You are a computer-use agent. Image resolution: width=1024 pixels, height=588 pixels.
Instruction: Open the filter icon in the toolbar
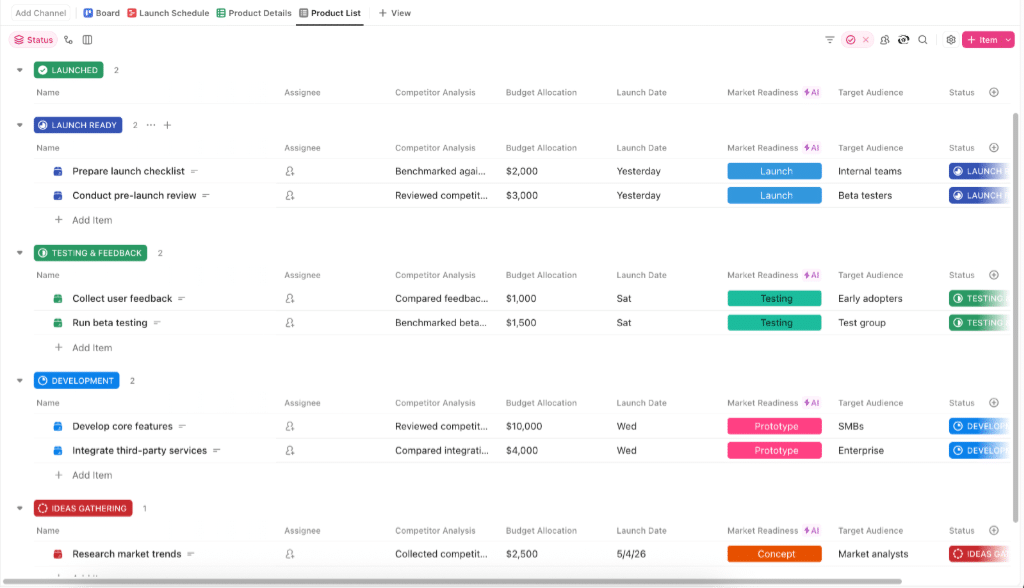(x=829, y=40)
